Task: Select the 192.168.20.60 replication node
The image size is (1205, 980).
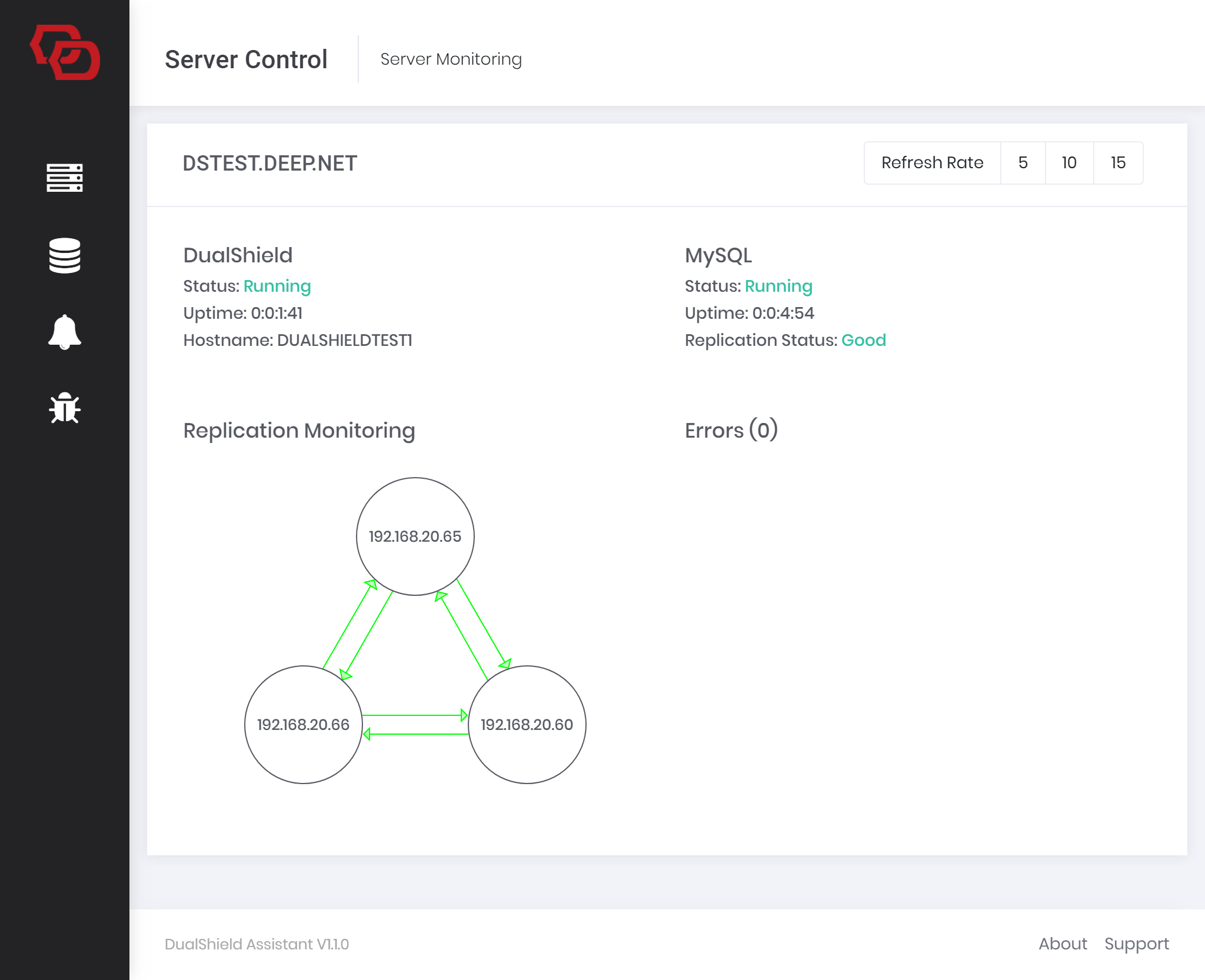Action: pos(527,725)
